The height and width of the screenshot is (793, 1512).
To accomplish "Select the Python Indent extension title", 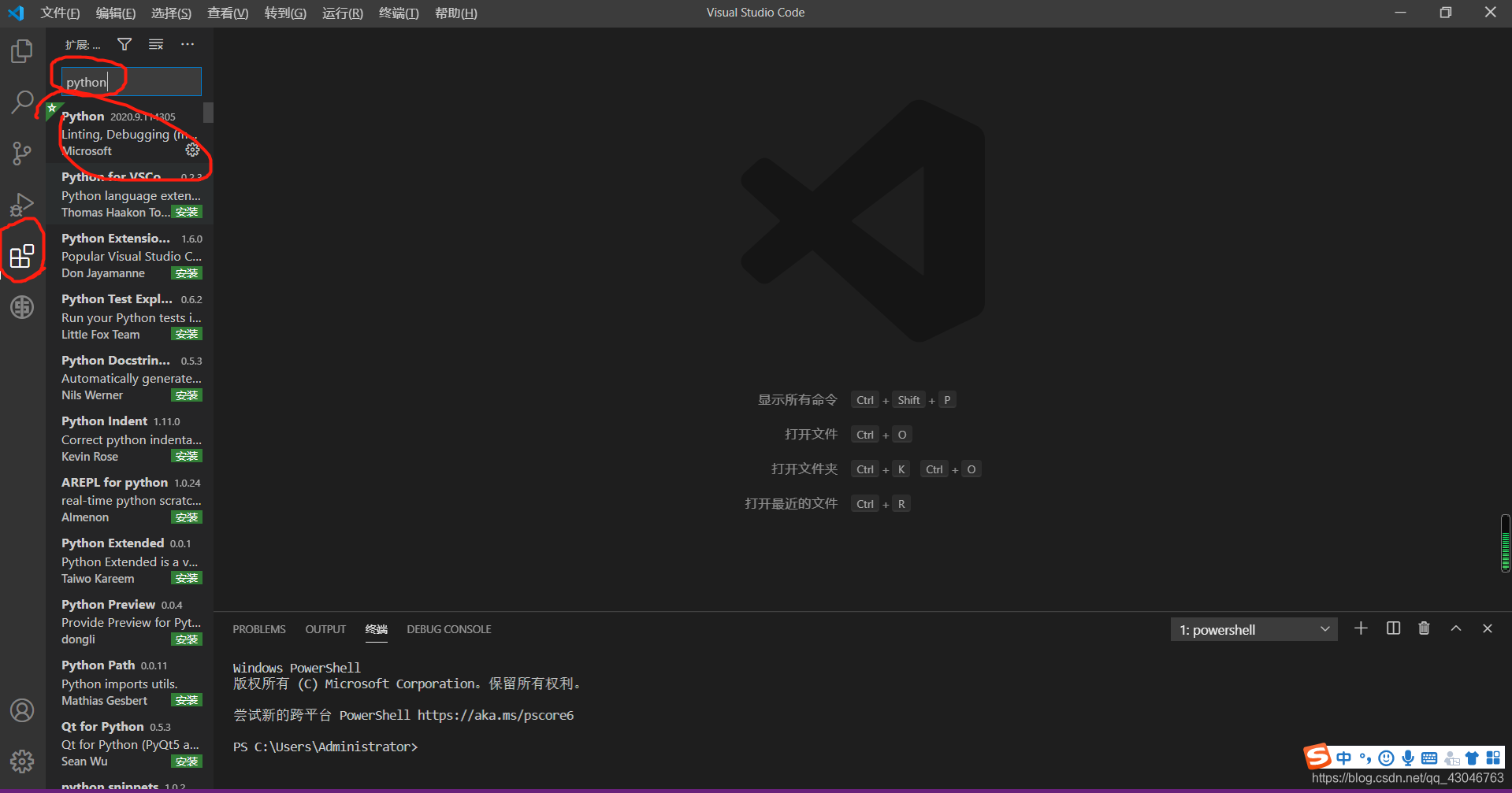I will [104, 421].
